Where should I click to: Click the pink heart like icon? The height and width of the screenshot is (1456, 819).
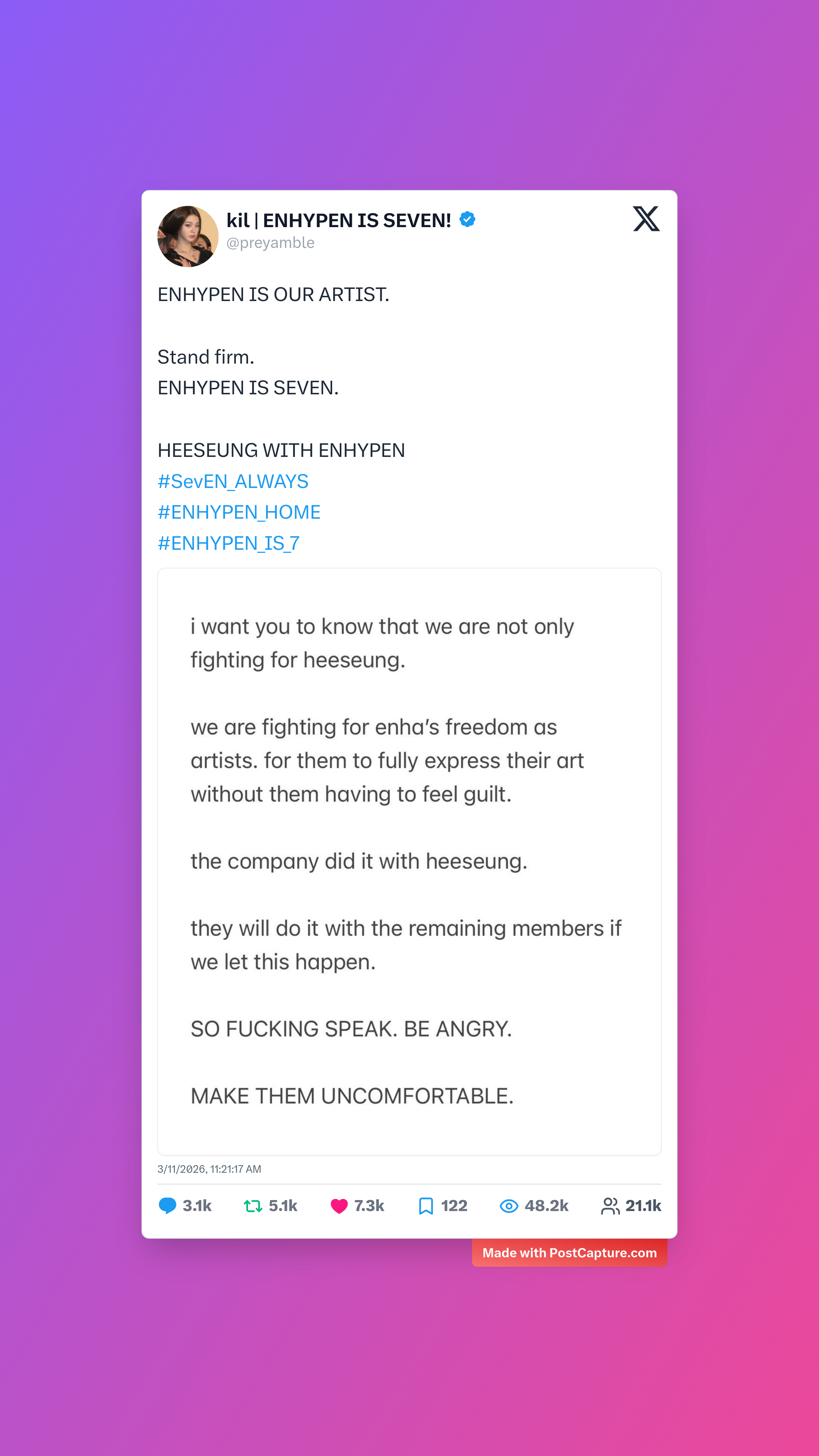[339, 1206]
